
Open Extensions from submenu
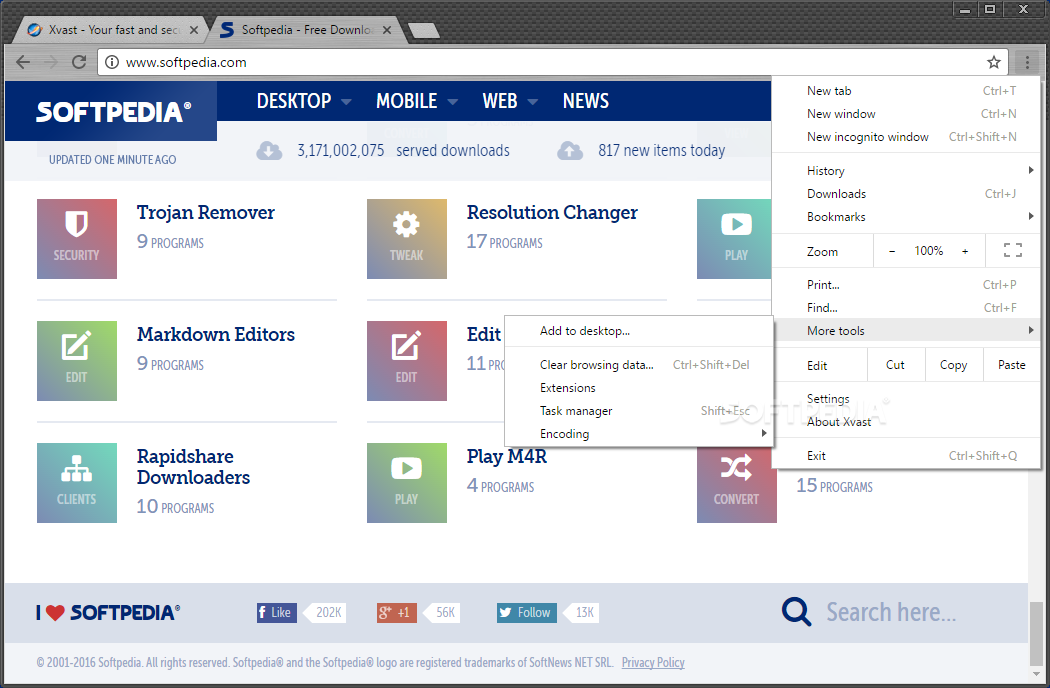click(x=639, y=388)
